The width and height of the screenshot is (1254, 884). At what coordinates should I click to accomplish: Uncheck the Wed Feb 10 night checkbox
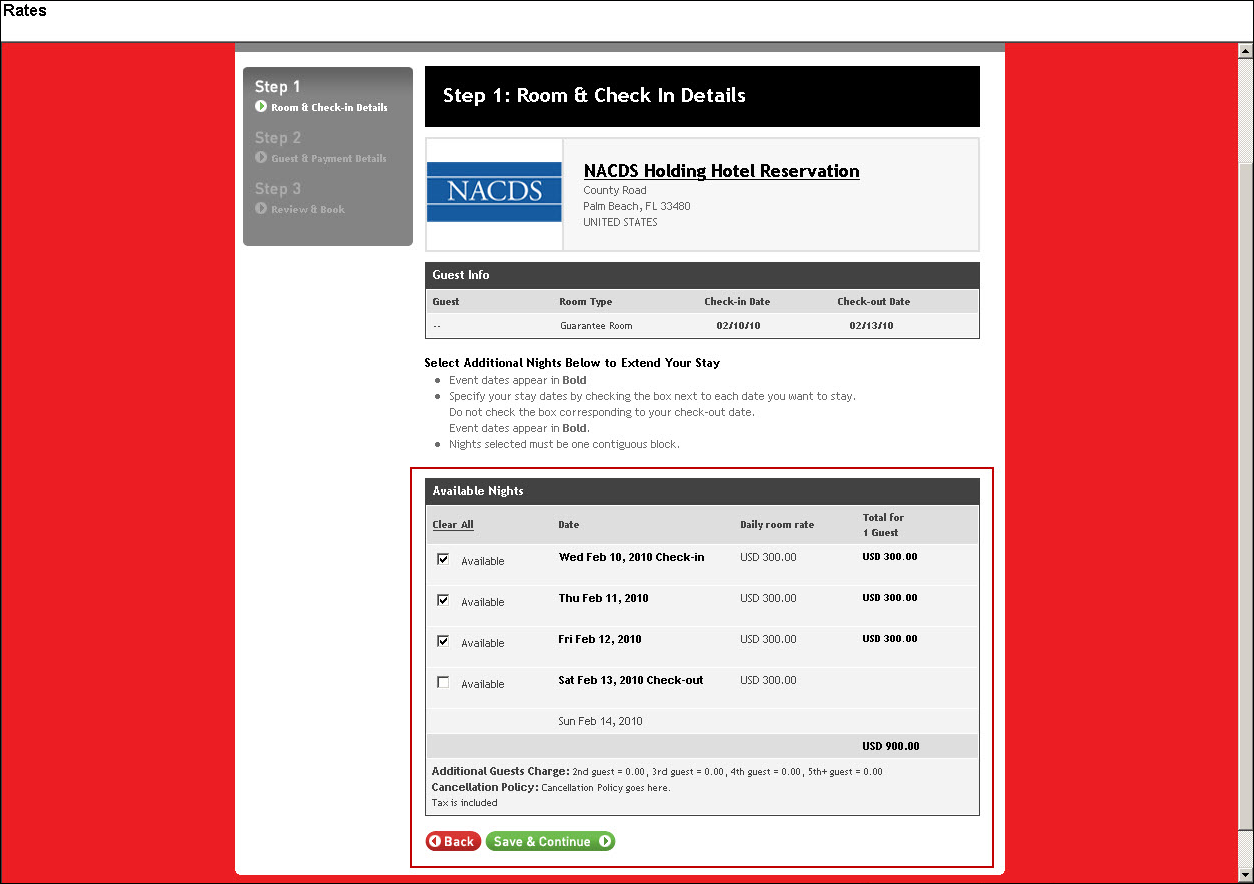coord(443,560)
